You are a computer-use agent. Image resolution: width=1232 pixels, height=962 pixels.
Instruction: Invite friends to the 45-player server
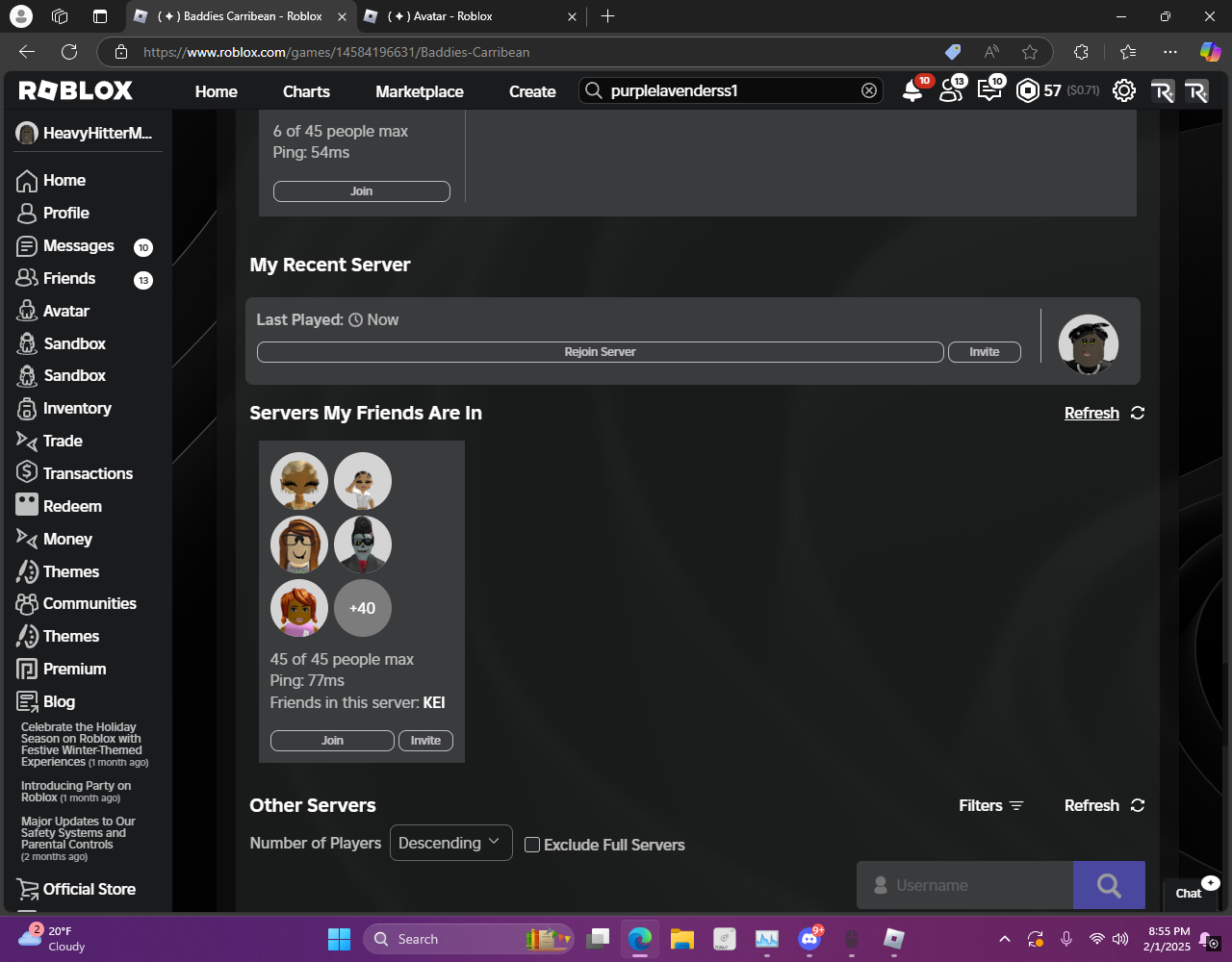(425, 741)
